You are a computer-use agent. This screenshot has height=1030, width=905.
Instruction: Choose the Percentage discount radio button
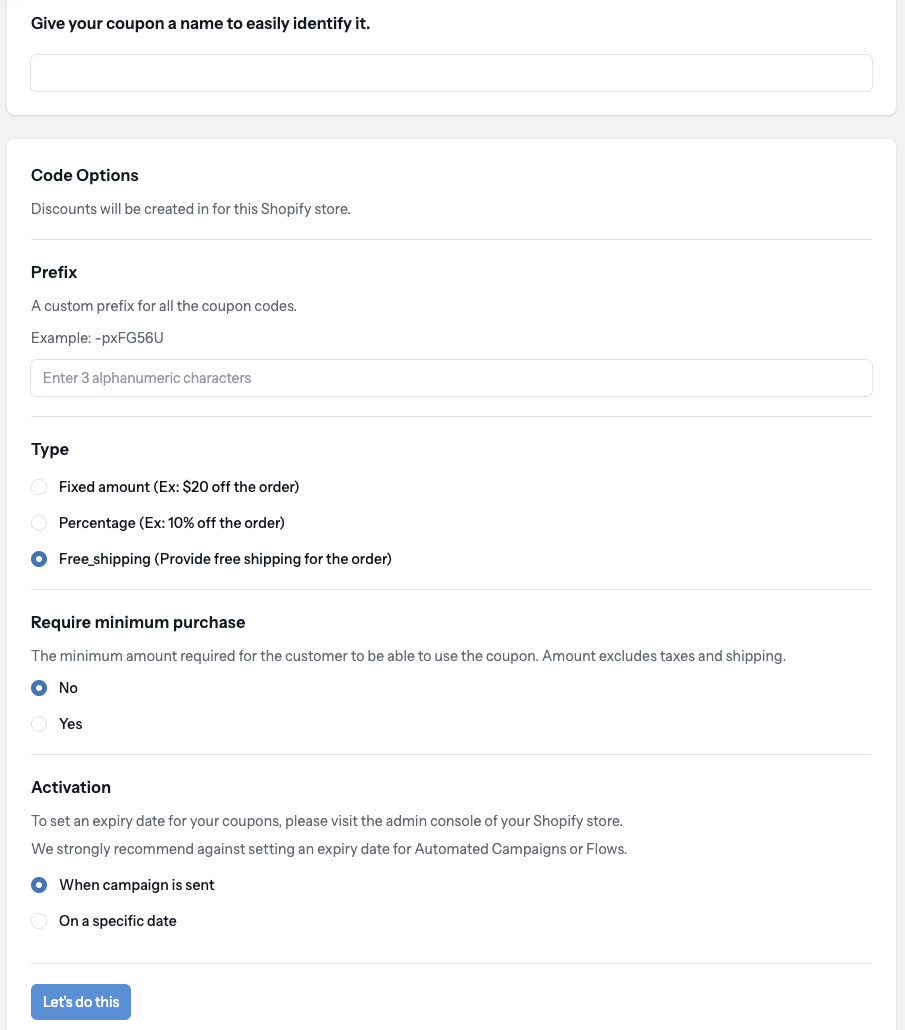(39, 523)
